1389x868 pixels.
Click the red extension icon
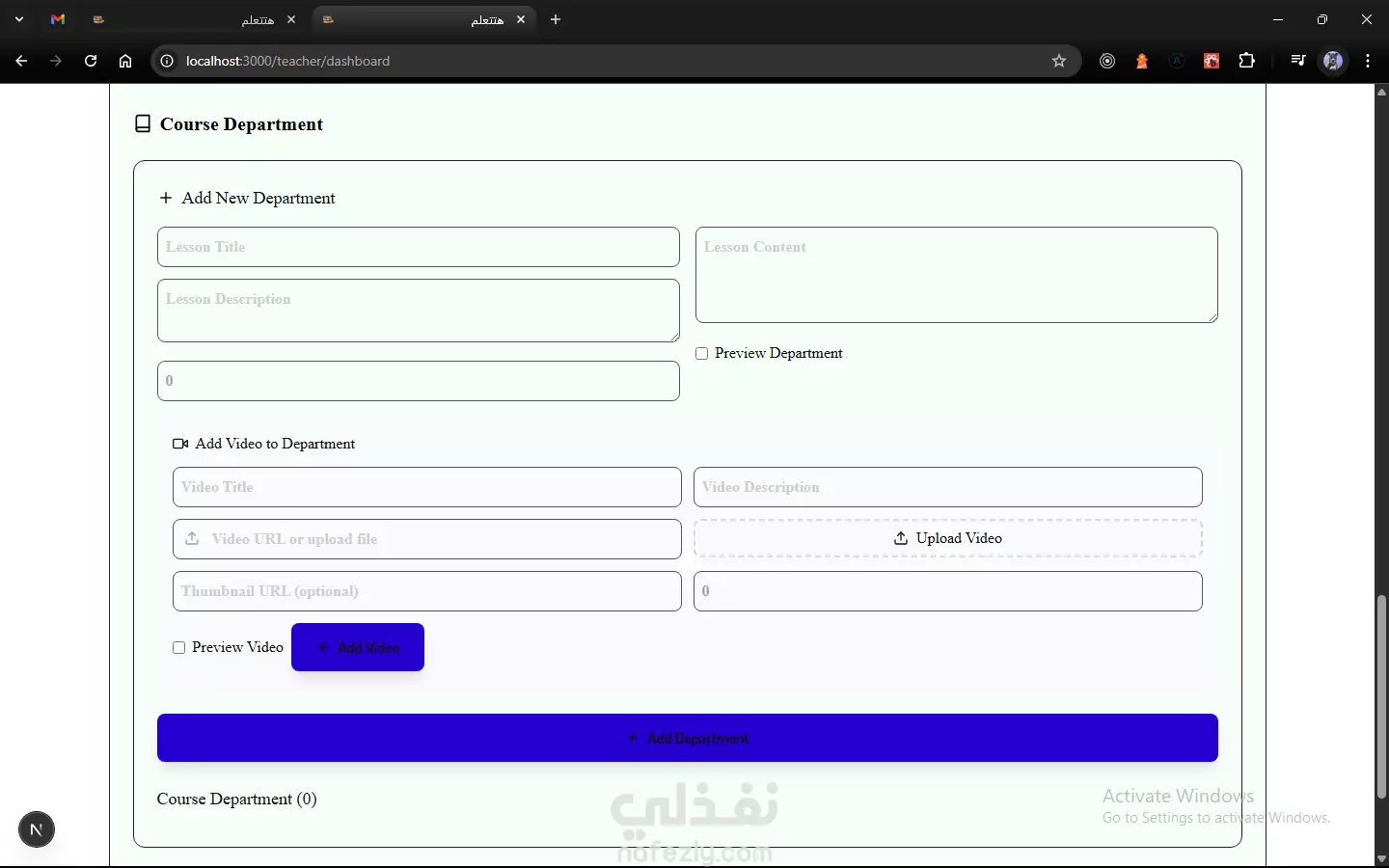point(1212,61)
